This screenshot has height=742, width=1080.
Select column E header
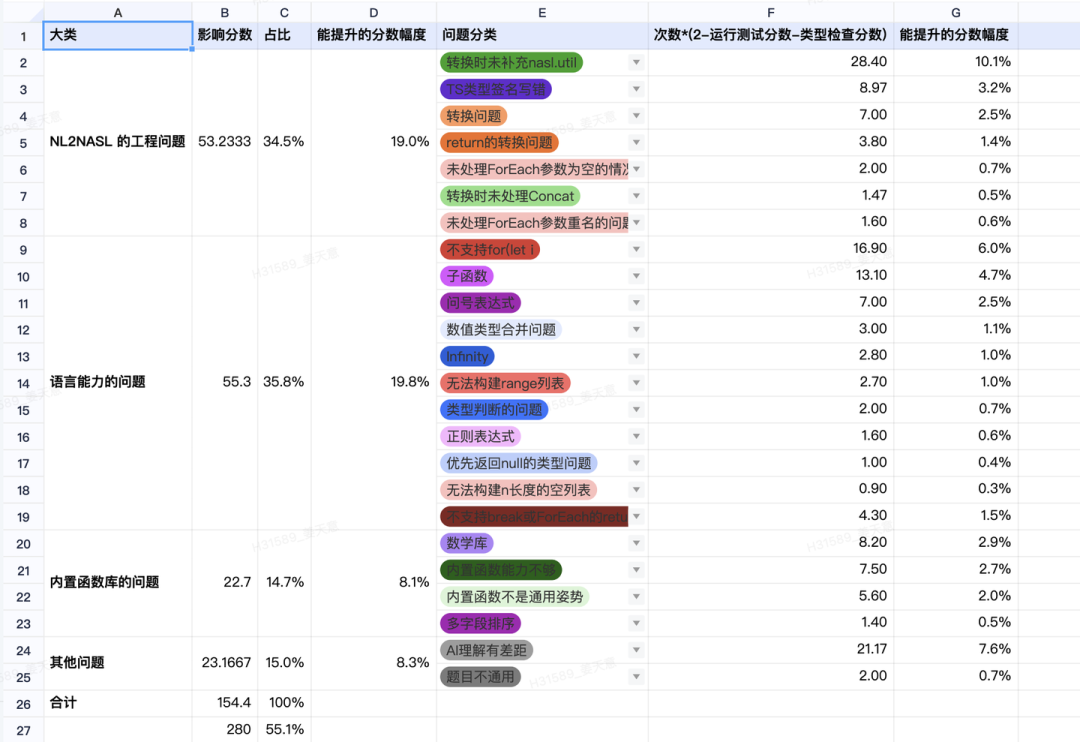(541, 12)
